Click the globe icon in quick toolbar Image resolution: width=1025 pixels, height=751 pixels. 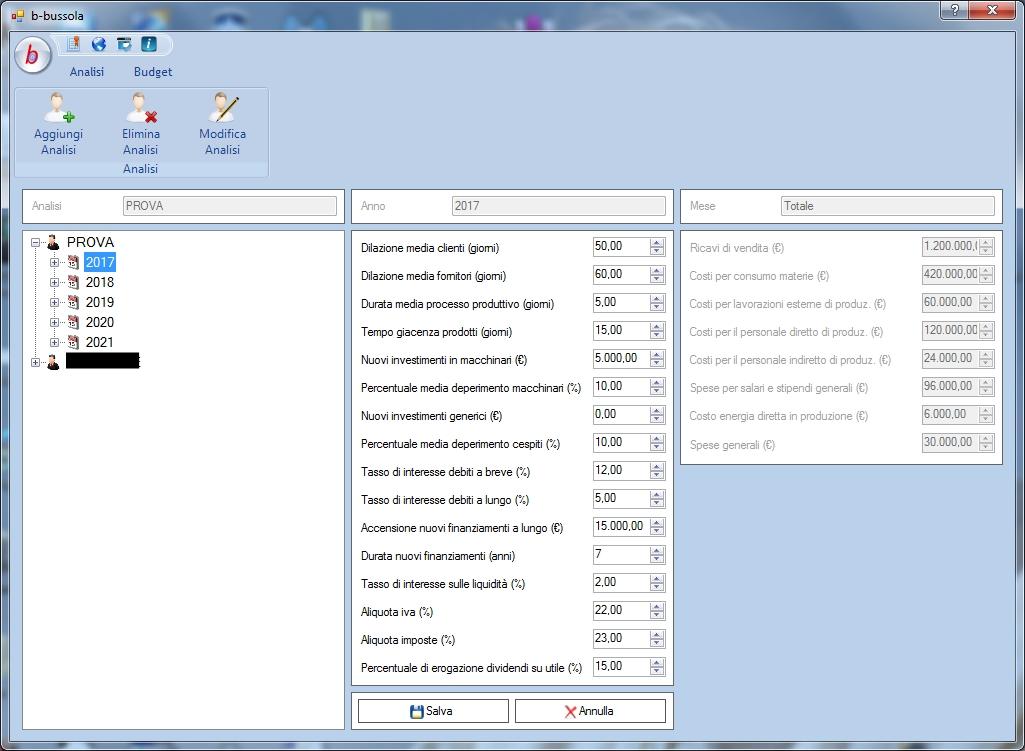click(99, 44)
